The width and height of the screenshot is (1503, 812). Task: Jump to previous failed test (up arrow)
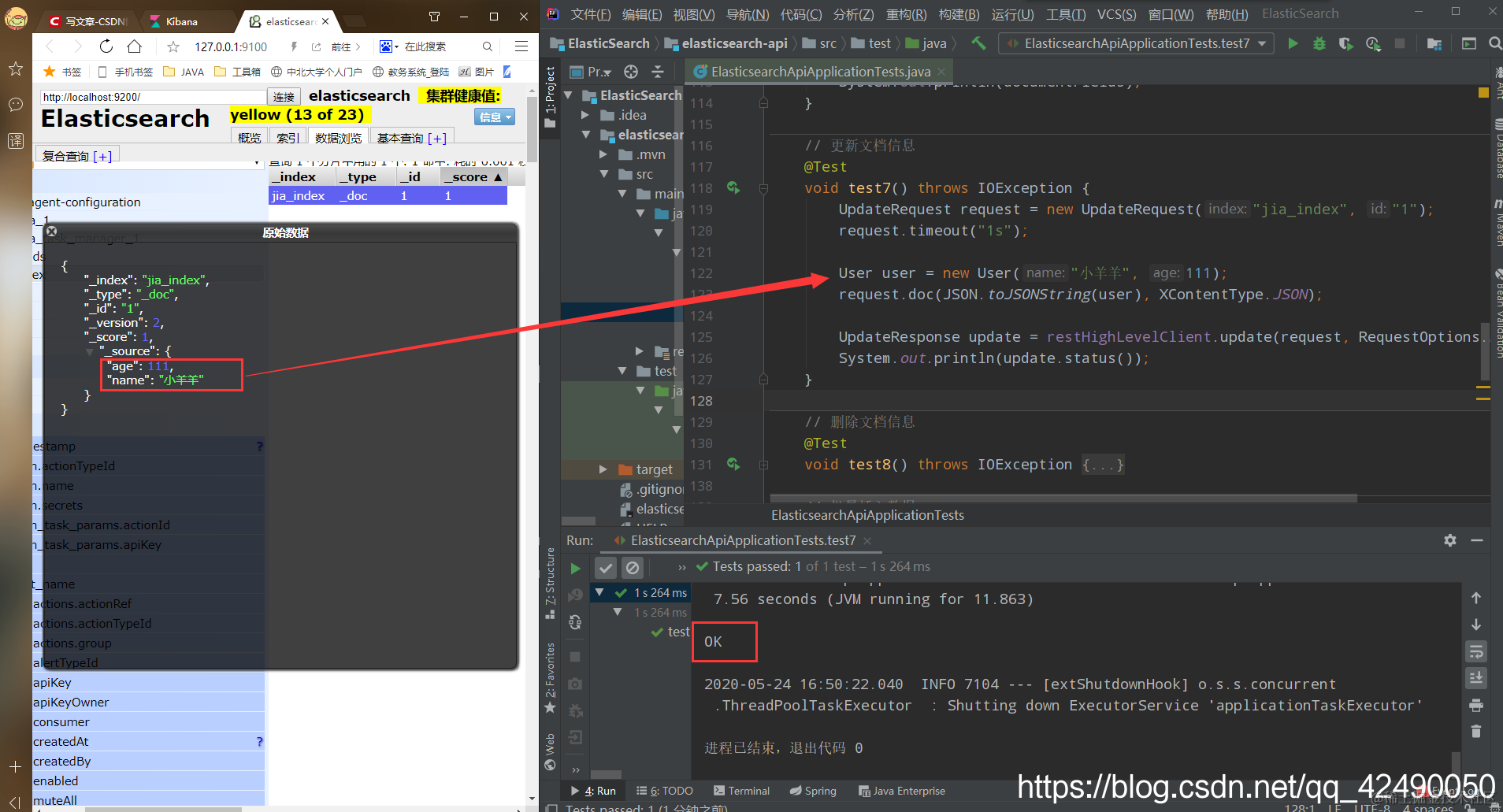(x=1476, y=598)
